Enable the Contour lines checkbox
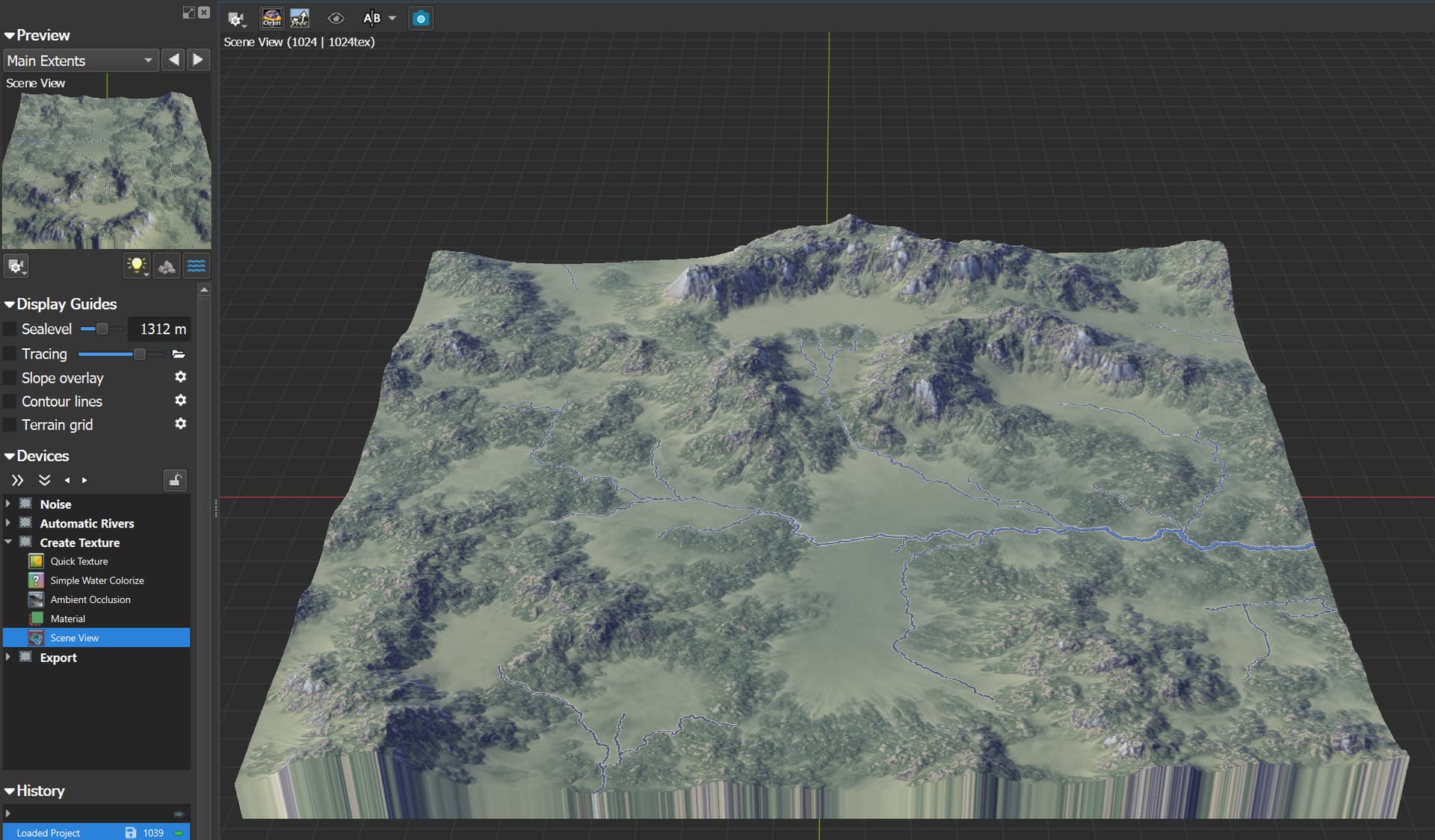The width and height of the screenshot is (1435, 840). 10,401
